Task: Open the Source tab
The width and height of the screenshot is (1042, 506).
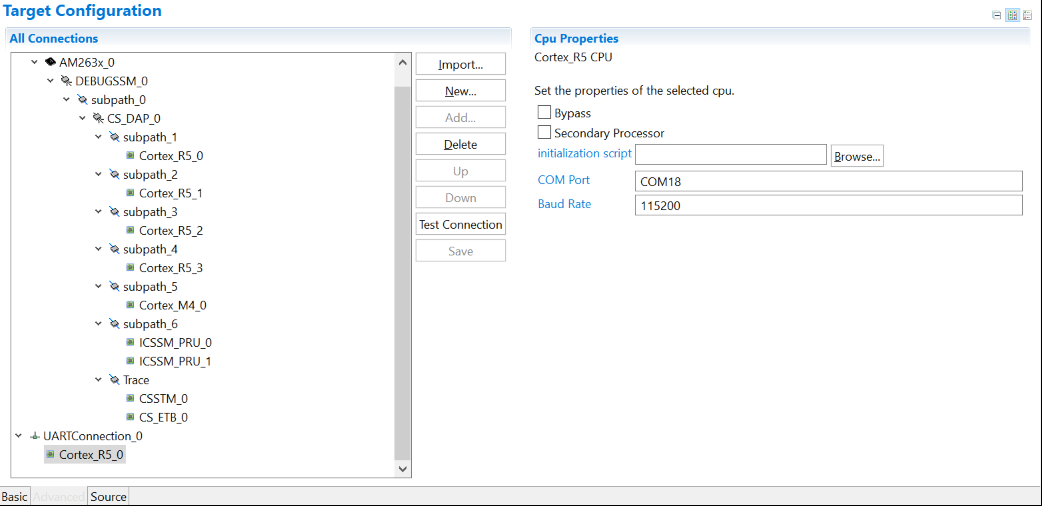Action: point(108,496)
